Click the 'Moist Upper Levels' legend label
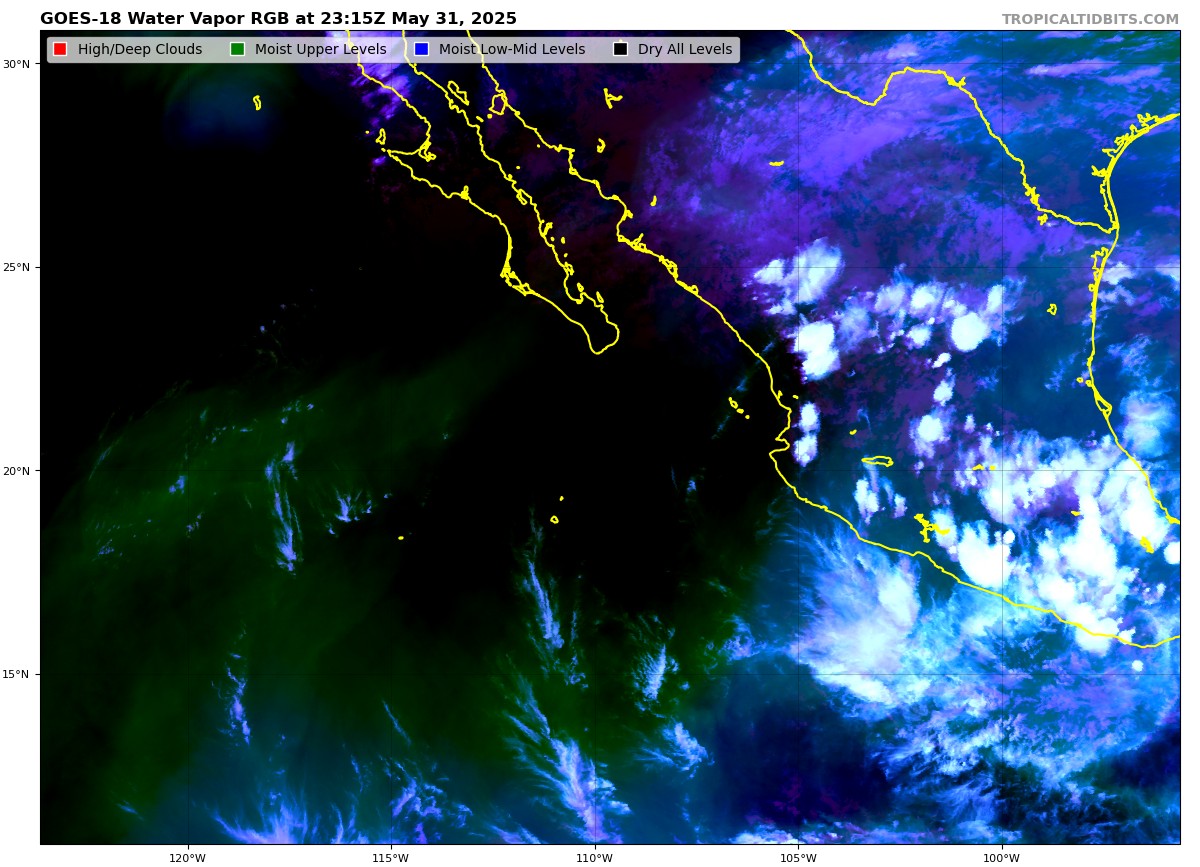The width and height of the screenshot is (1200, 867). click(x=320, y=49)
